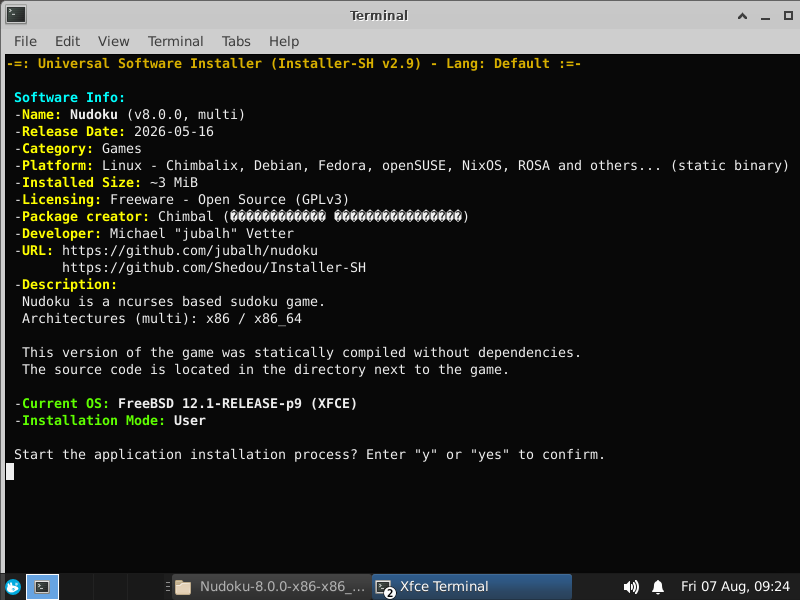Click the 'Universal Software Installer' header line
This screenshot has width=800, height=600.
pos(293,63)
